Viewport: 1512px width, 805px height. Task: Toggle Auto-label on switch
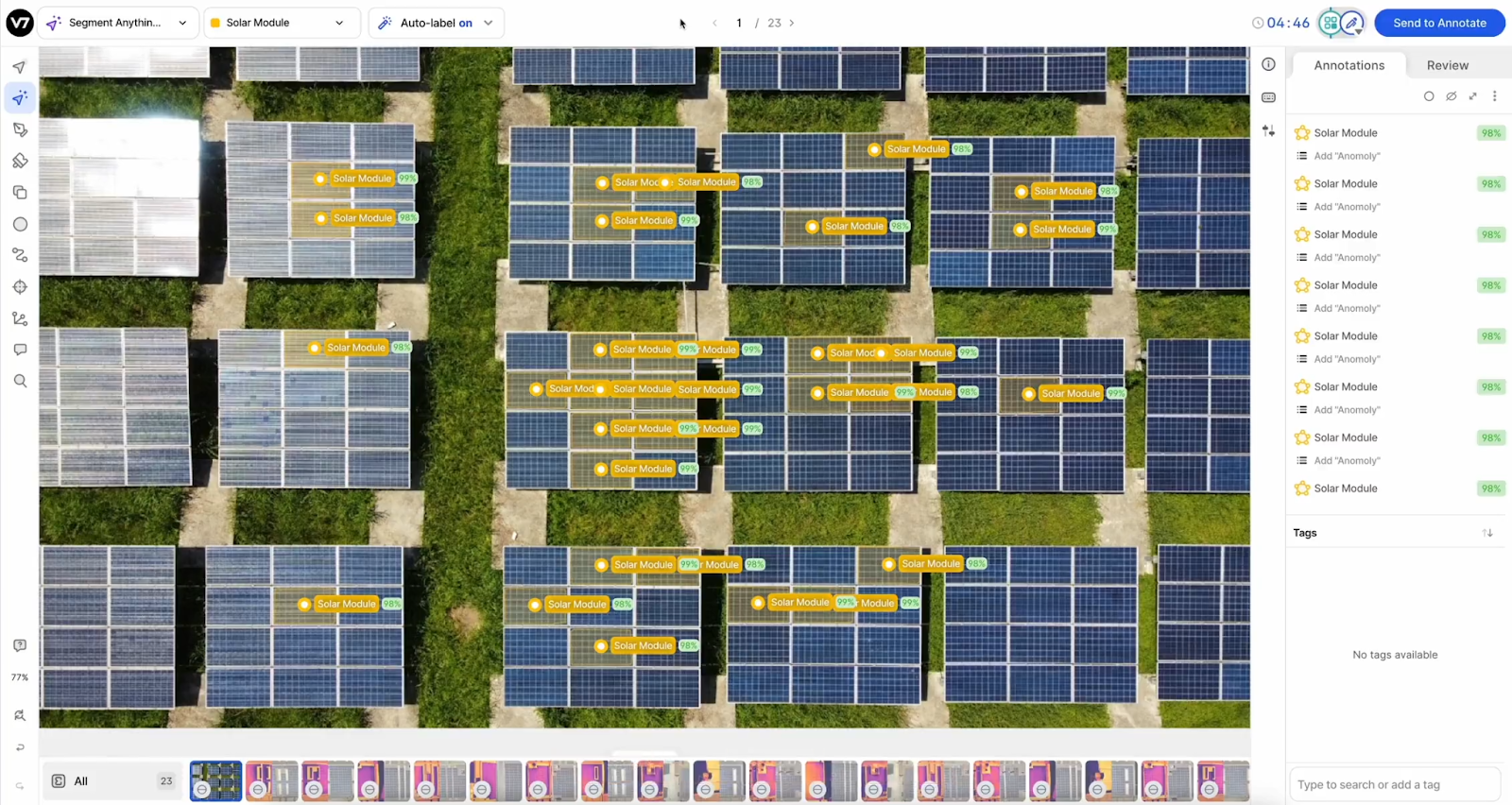[x=436, y=23]
